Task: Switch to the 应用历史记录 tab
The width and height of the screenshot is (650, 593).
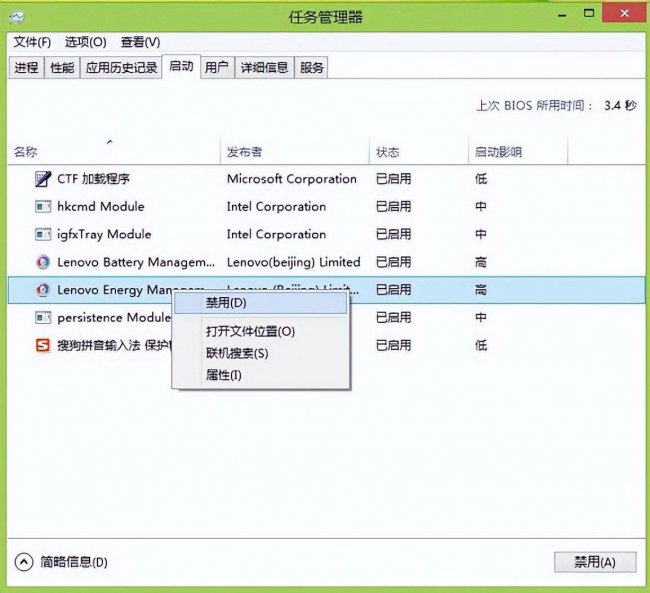Action: tap(121, 67)
